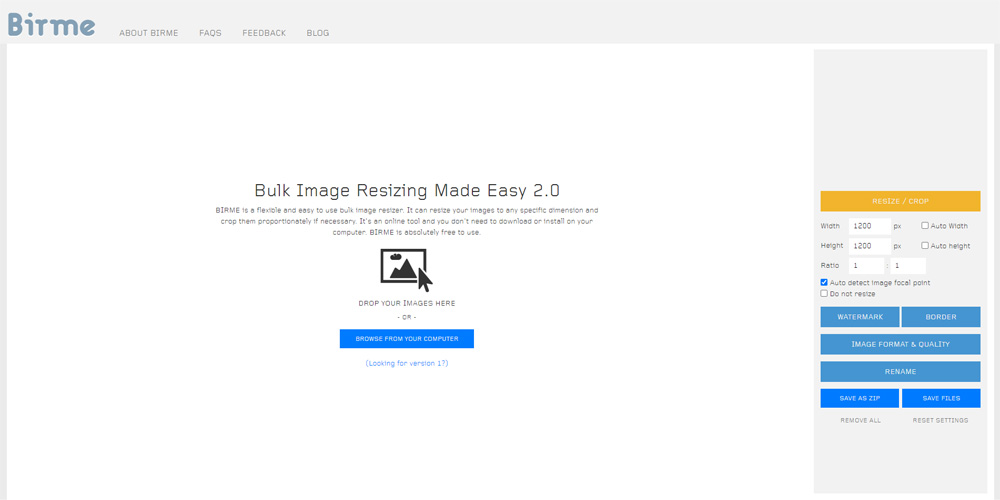The width and height of the screenshot is (1000, 500).
Task: Click the image drop icon
Action: (x=406, y=270)
